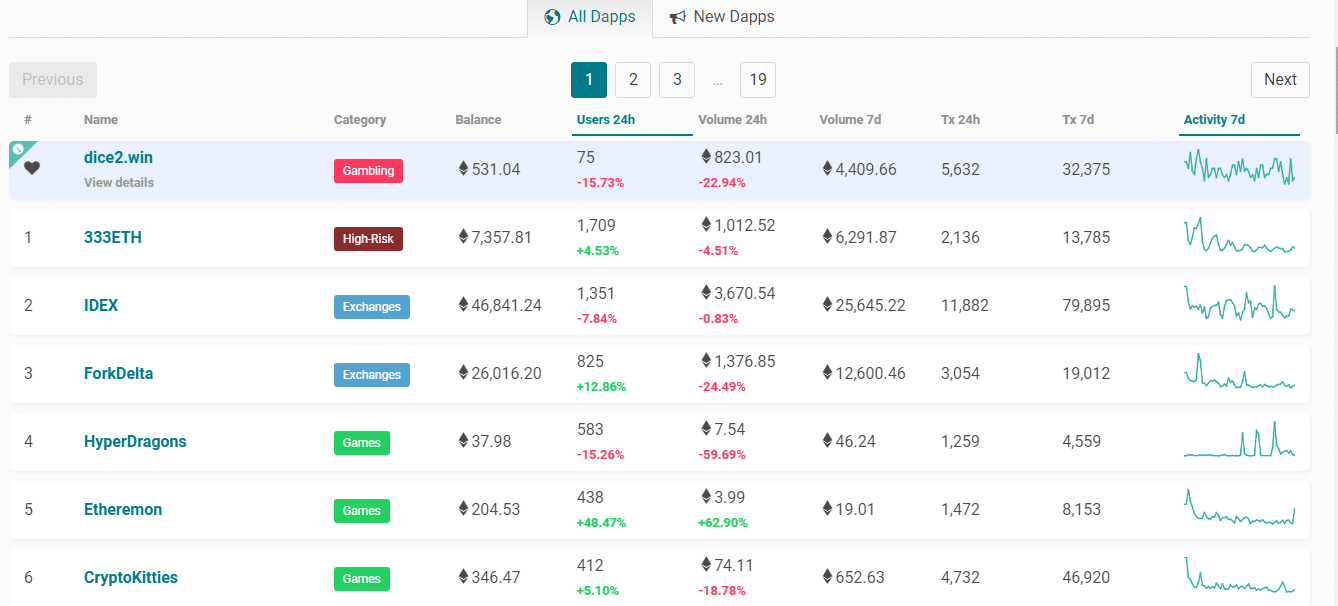Click the globe icon in All Dapps tab
Screen dimensions: 1338x606
[552, 17]
